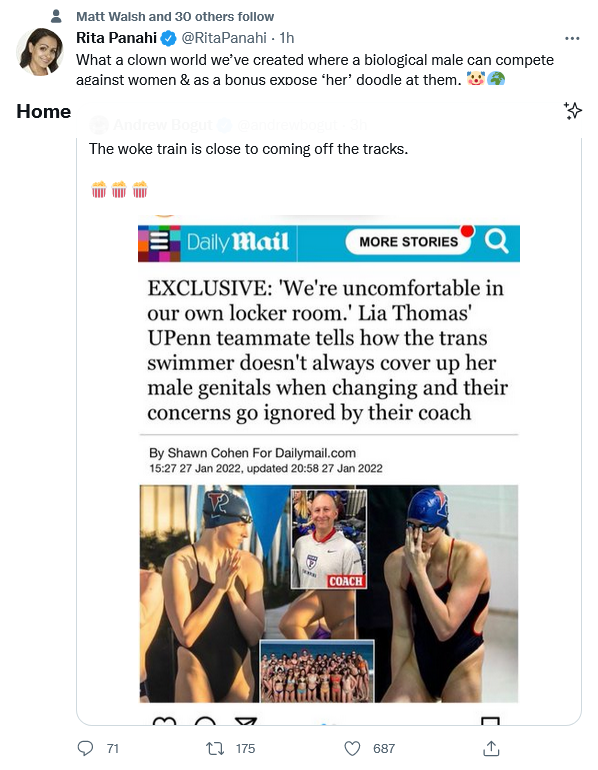Viewport: 598px width, 770px height.
Task: Open the Daily Mail hamburger menu icon
Action: [x=159, y=242]
